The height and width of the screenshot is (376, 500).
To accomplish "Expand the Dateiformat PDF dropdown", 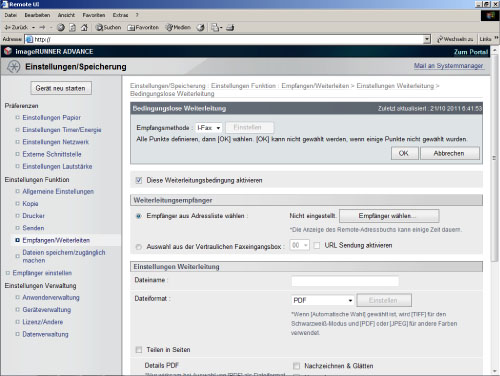I will point(322,300).
